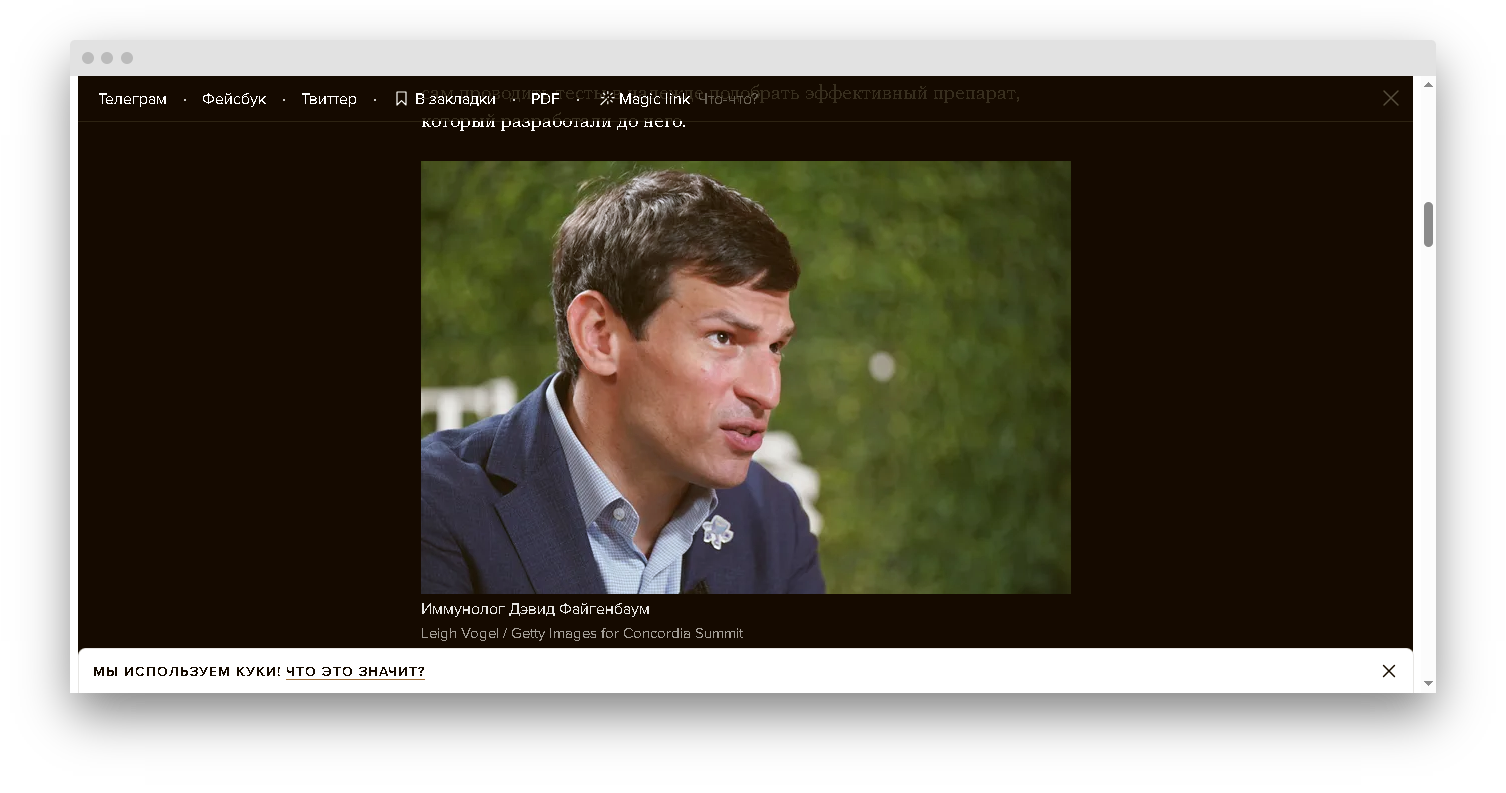
Task: Click the caption Иммунолог Дэвид Файгенбаум
Action: pyautogui.click(x=535, y=609)
